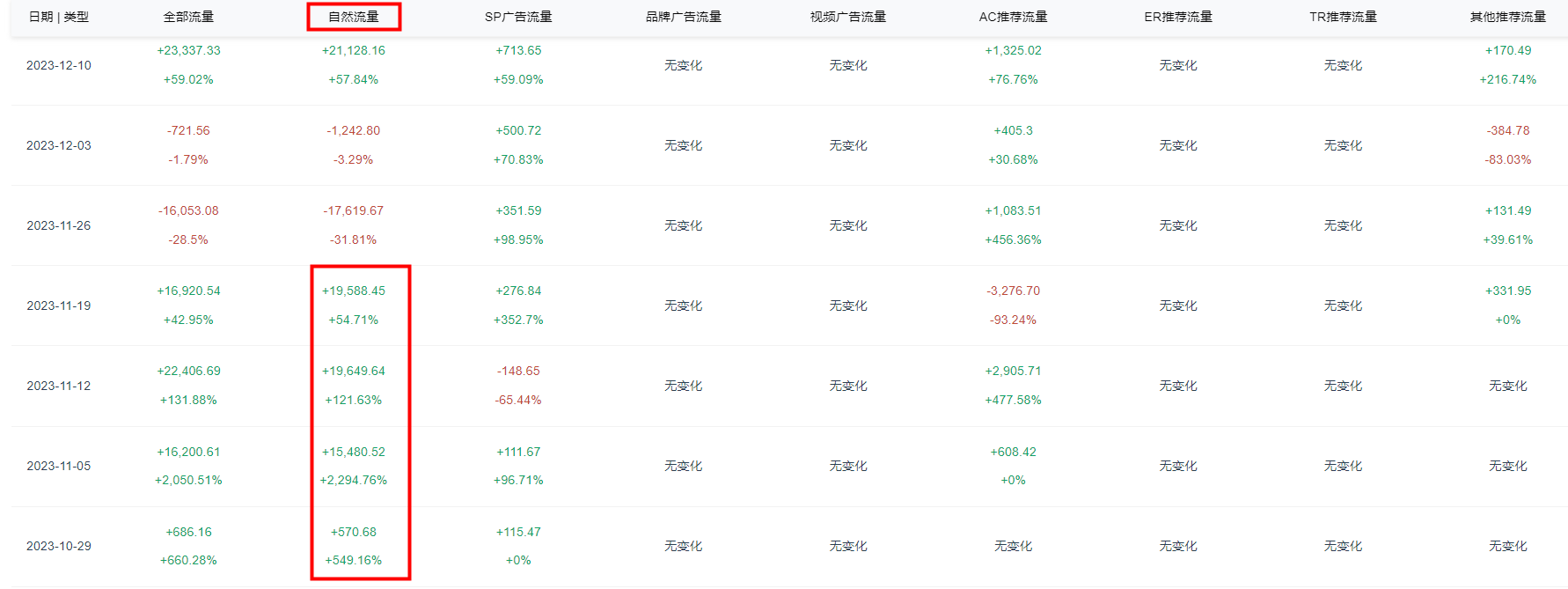Click the +19,588.45 natural traffic value
This screenshot has height=589, width=1568.
354,291
